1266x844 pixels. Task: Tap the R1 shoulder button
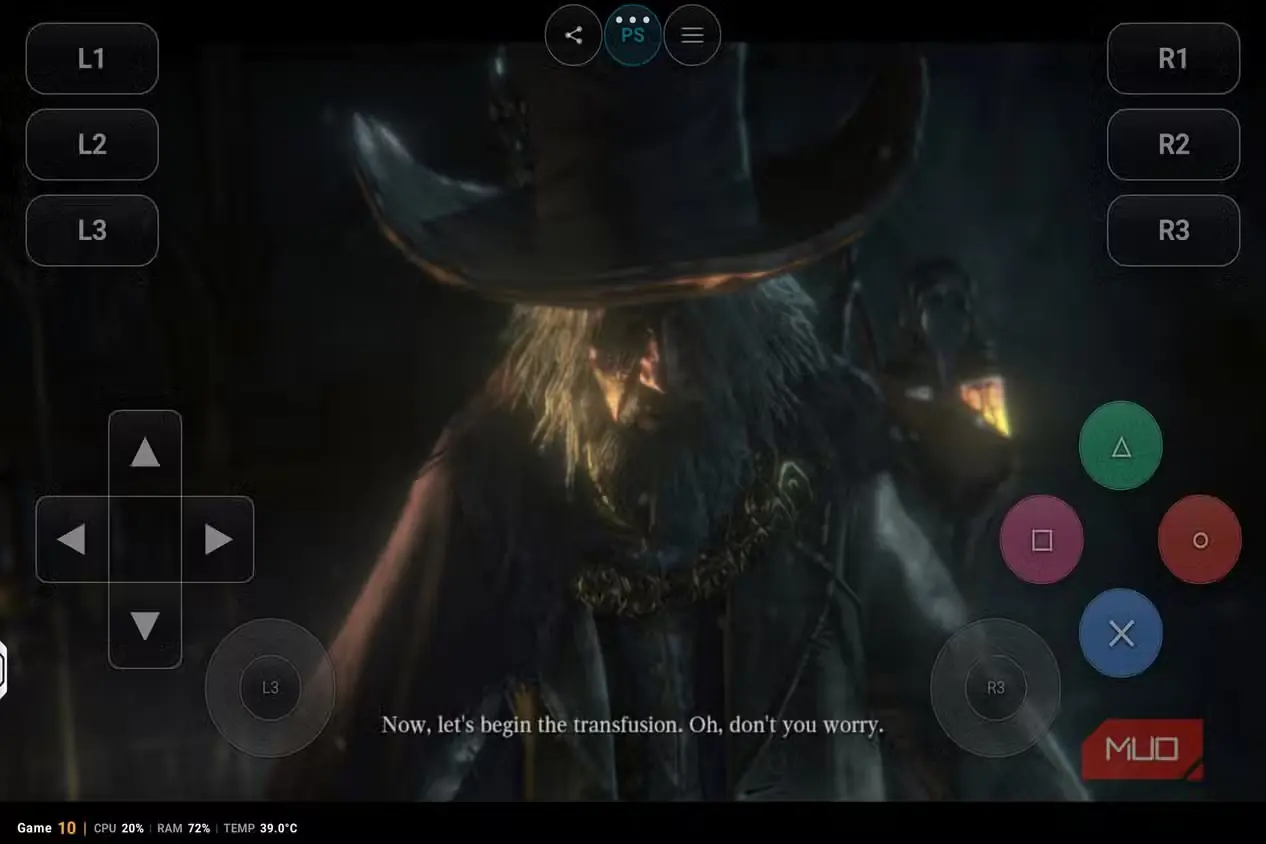click(1173, 58)
